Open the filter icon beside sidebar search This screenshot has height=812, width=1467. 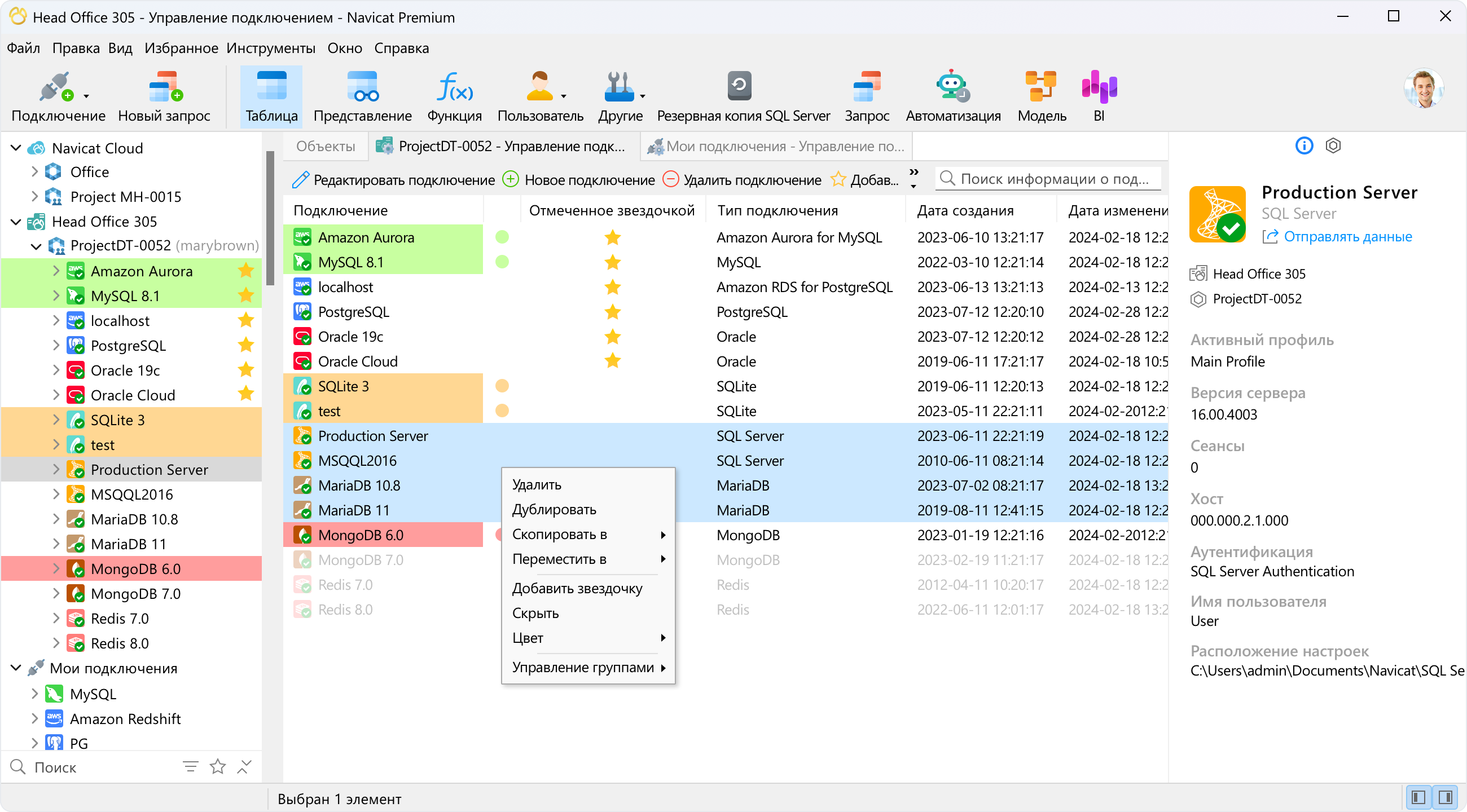191,767
